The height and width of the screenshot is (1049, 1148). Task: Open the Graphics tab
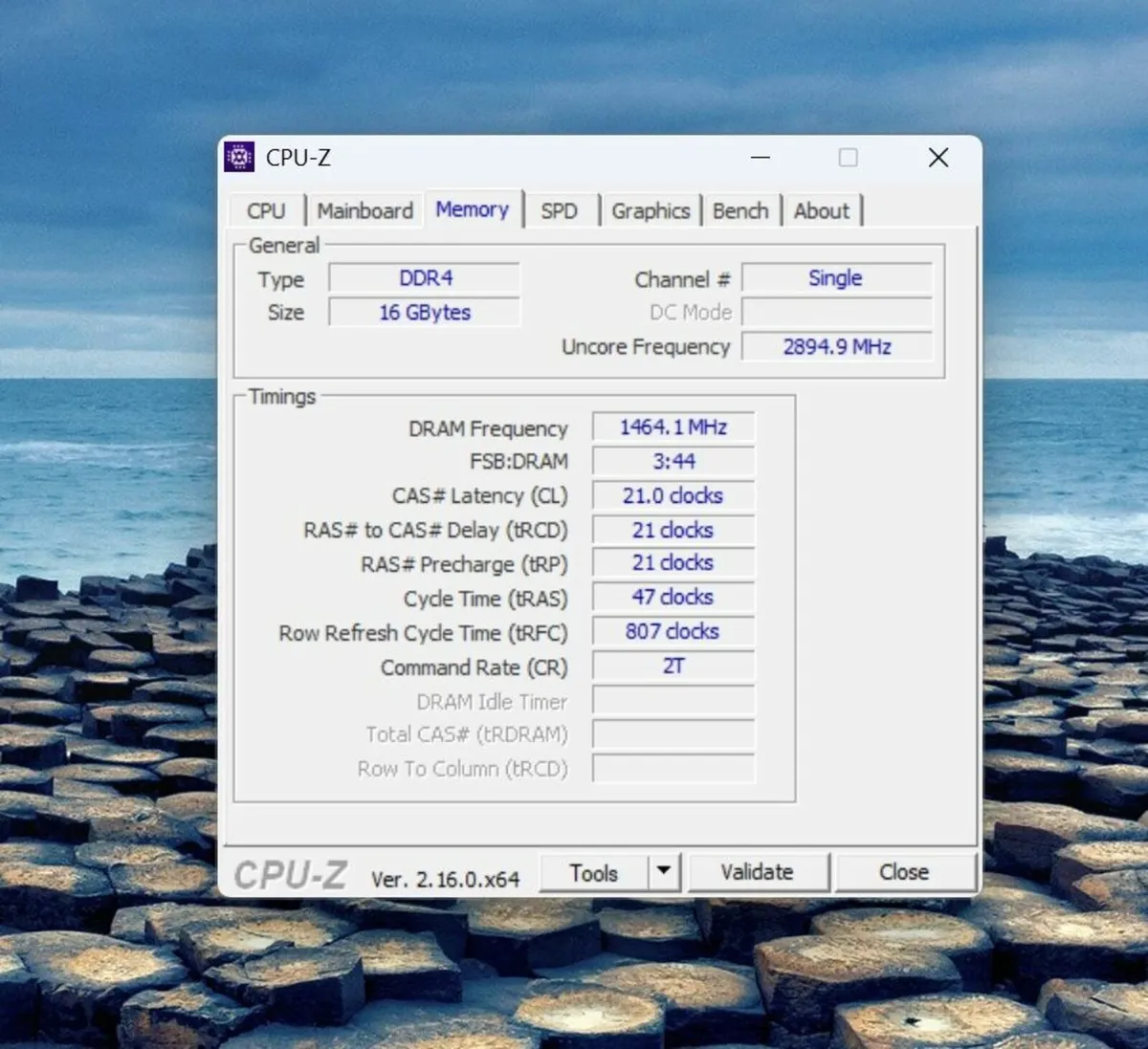(x=651, y=209)
